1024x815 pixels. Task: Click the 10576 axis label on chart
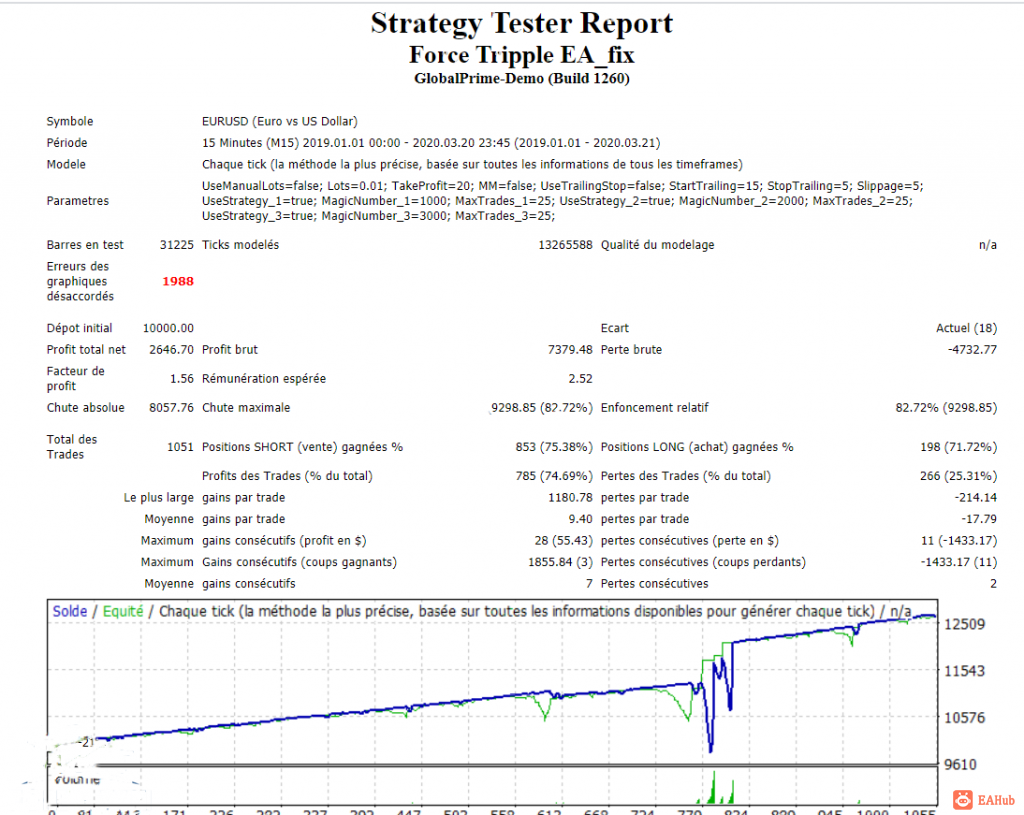(965, 718)
